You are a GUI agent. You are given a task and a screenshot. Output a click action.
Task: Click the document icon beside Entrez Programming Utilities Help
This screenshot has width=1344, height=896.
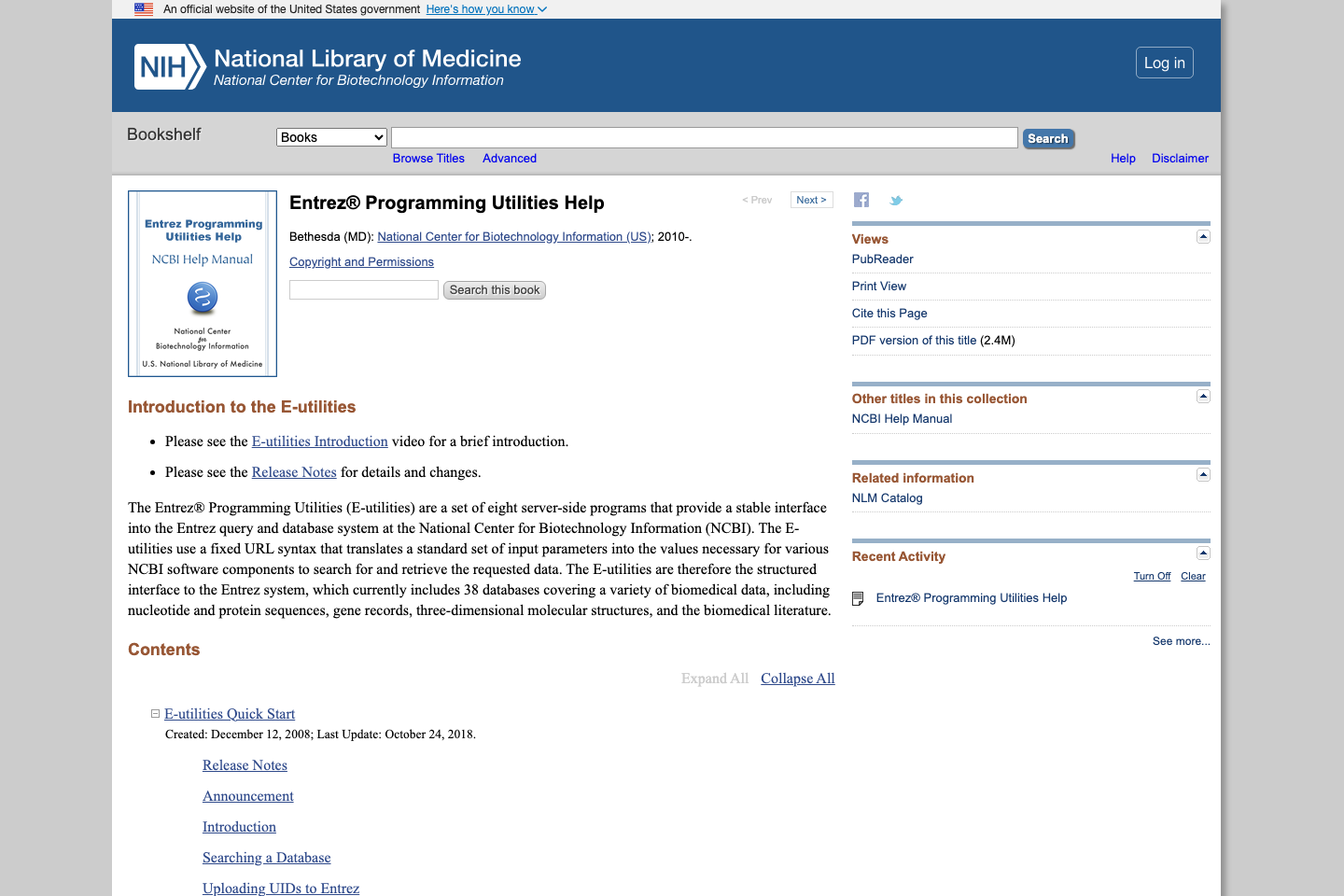point(857,598)
